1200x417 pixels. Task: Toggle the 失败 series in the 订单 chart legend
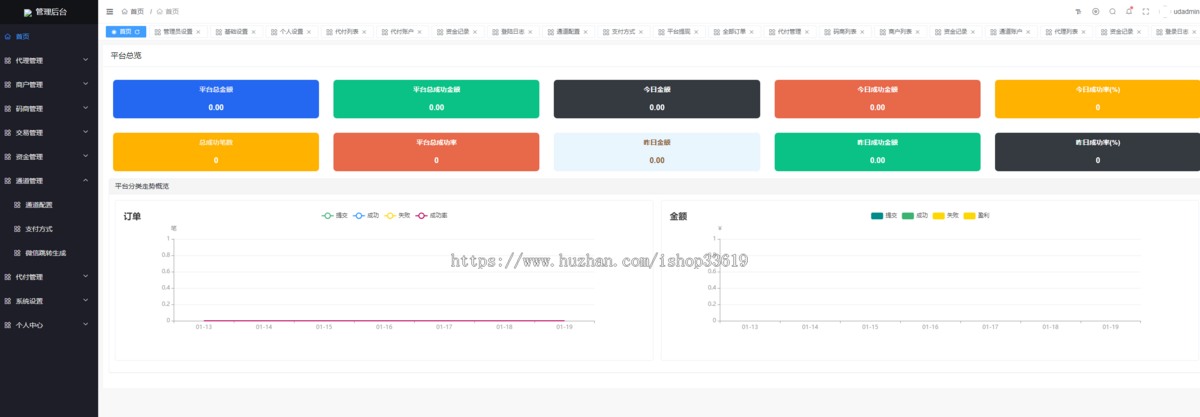[x=397, y=215]
